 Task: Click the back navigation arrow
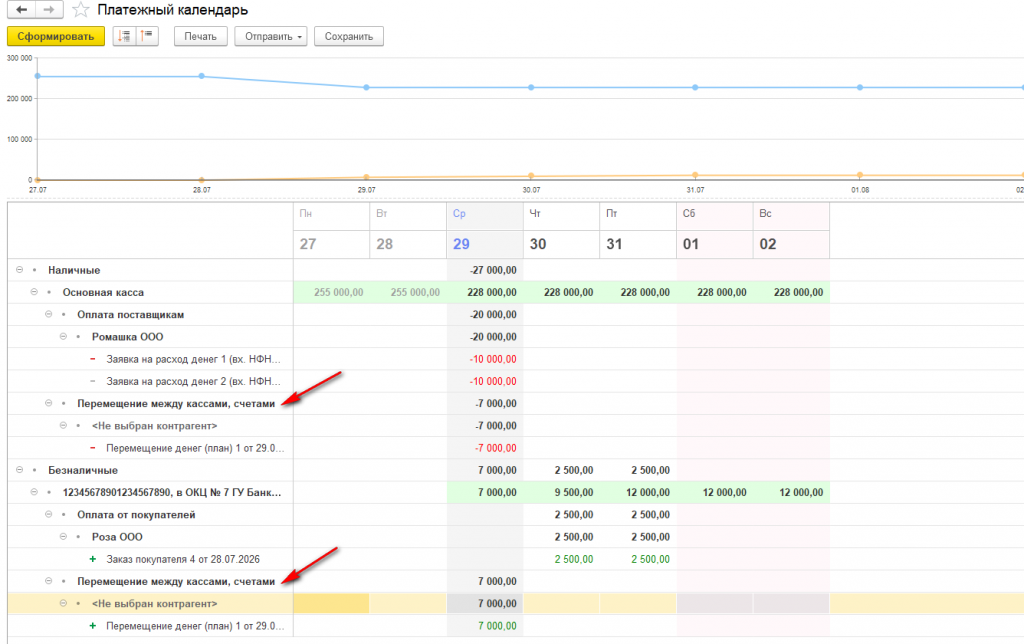(22, 10)
